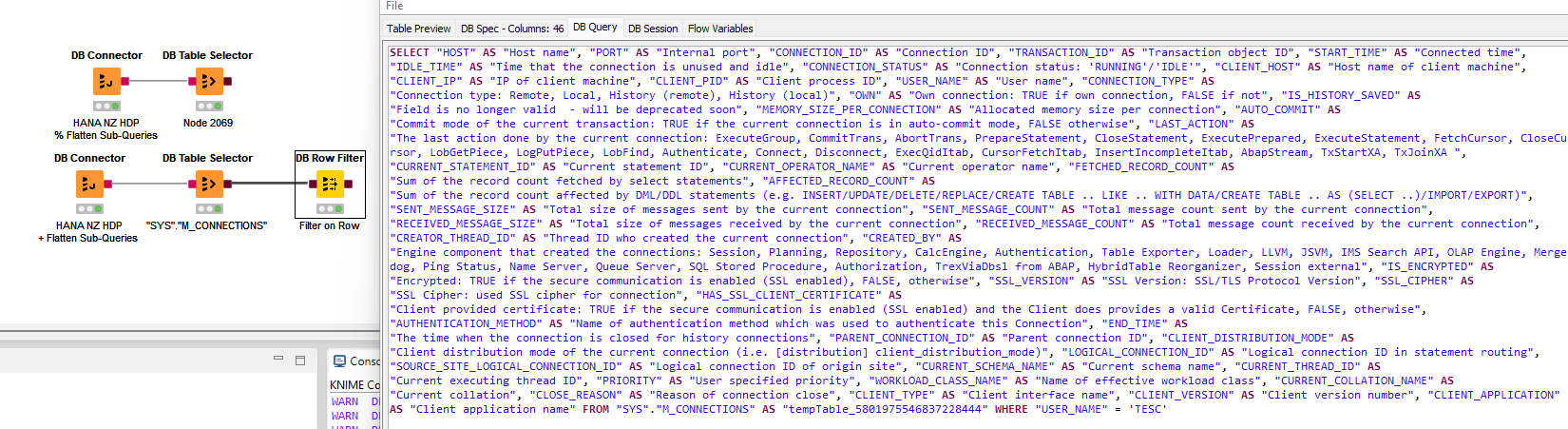Click the bottom DB Connector node icon
Screen dimensions: 1568x429
(89, 185)
